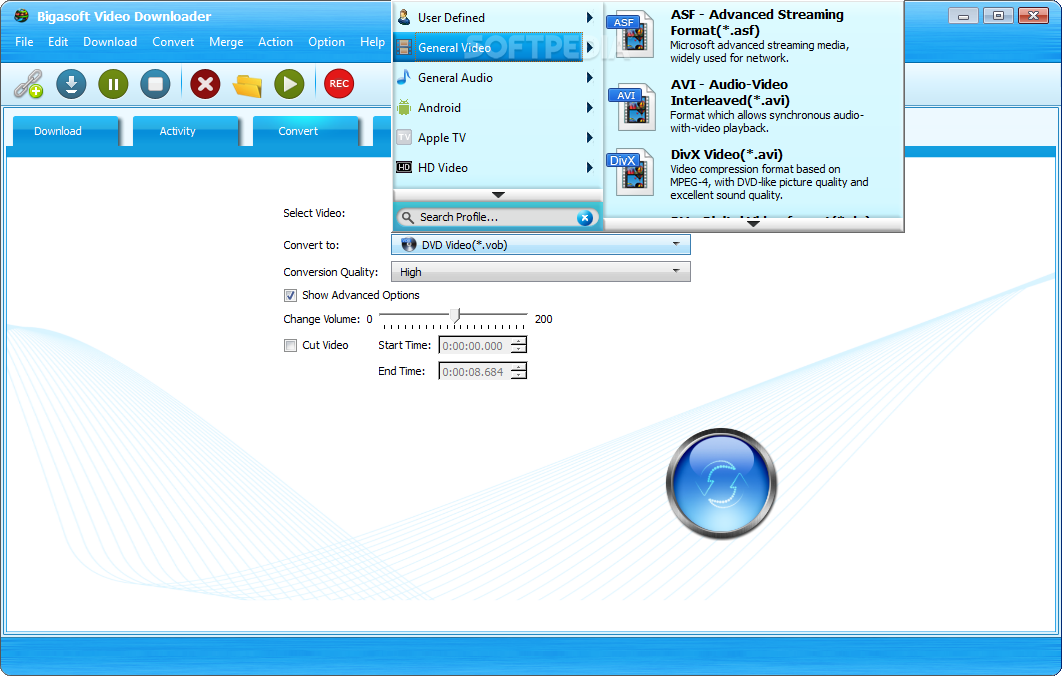Select ASF Advanced Streaming Format profile
Screen dimensions: 1062x676
click(x=753, y=35)
